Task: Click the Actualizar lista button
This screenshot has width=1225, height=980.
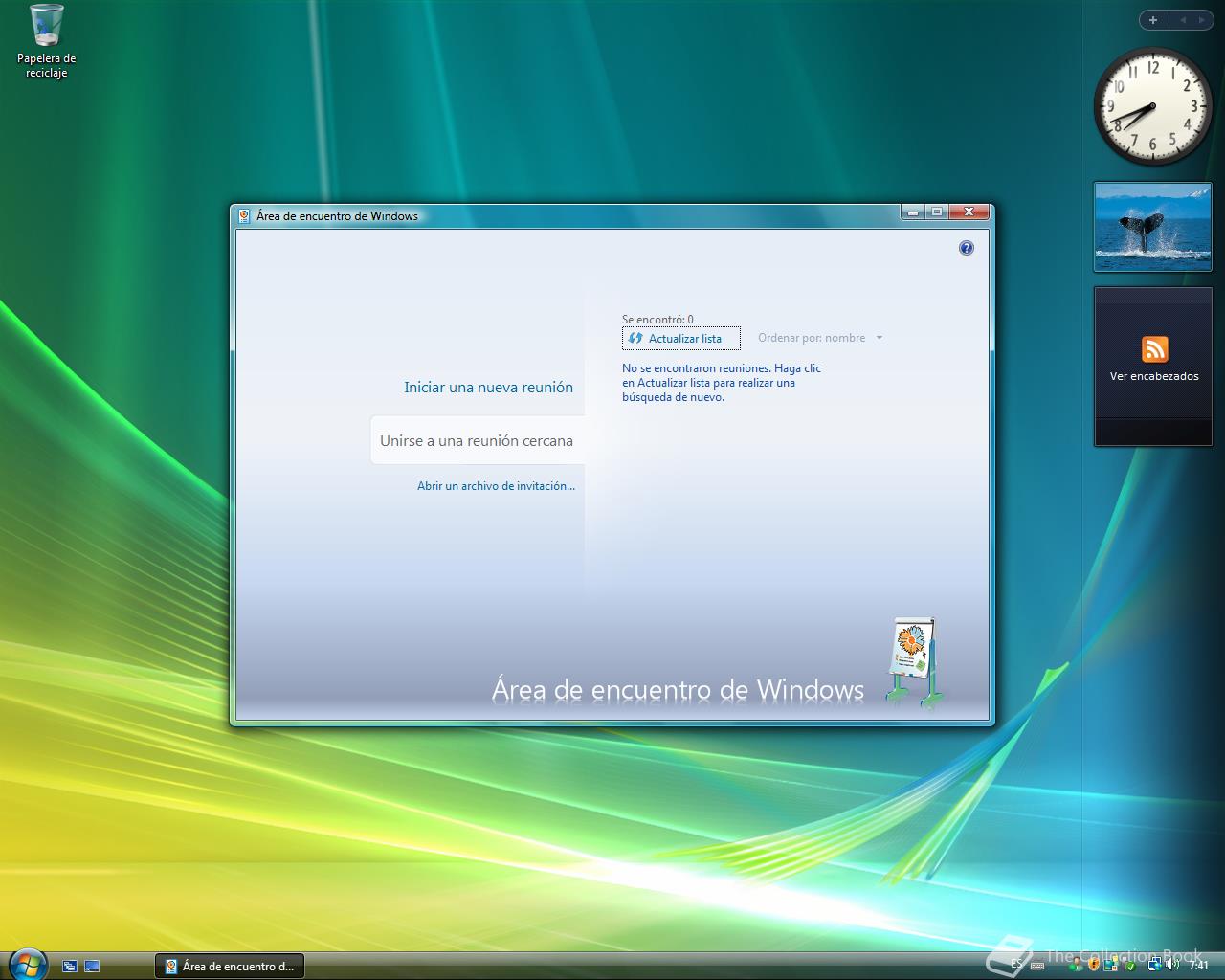Action: click(x=680, y=339)
